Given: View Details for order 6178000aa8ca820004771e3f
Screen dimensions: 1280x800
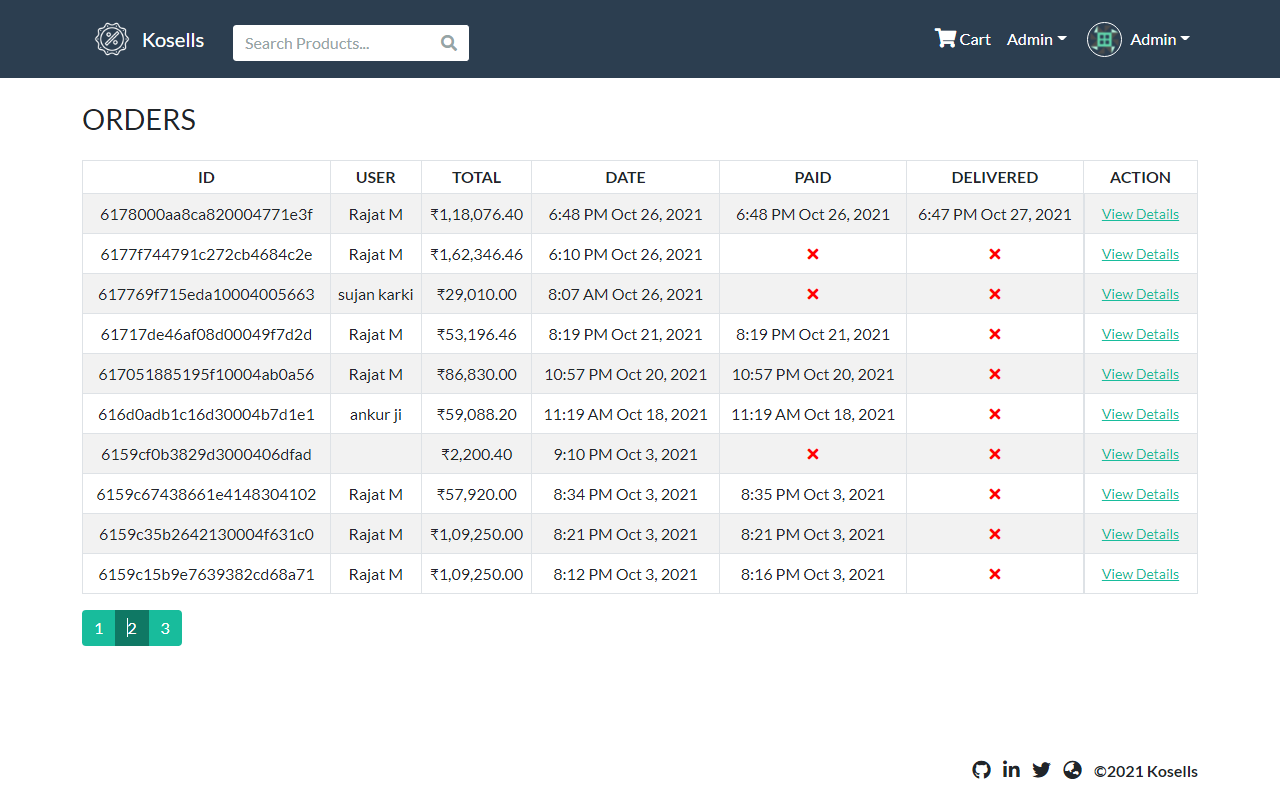Looking at the screenshot, I should tap(1140, 214).
